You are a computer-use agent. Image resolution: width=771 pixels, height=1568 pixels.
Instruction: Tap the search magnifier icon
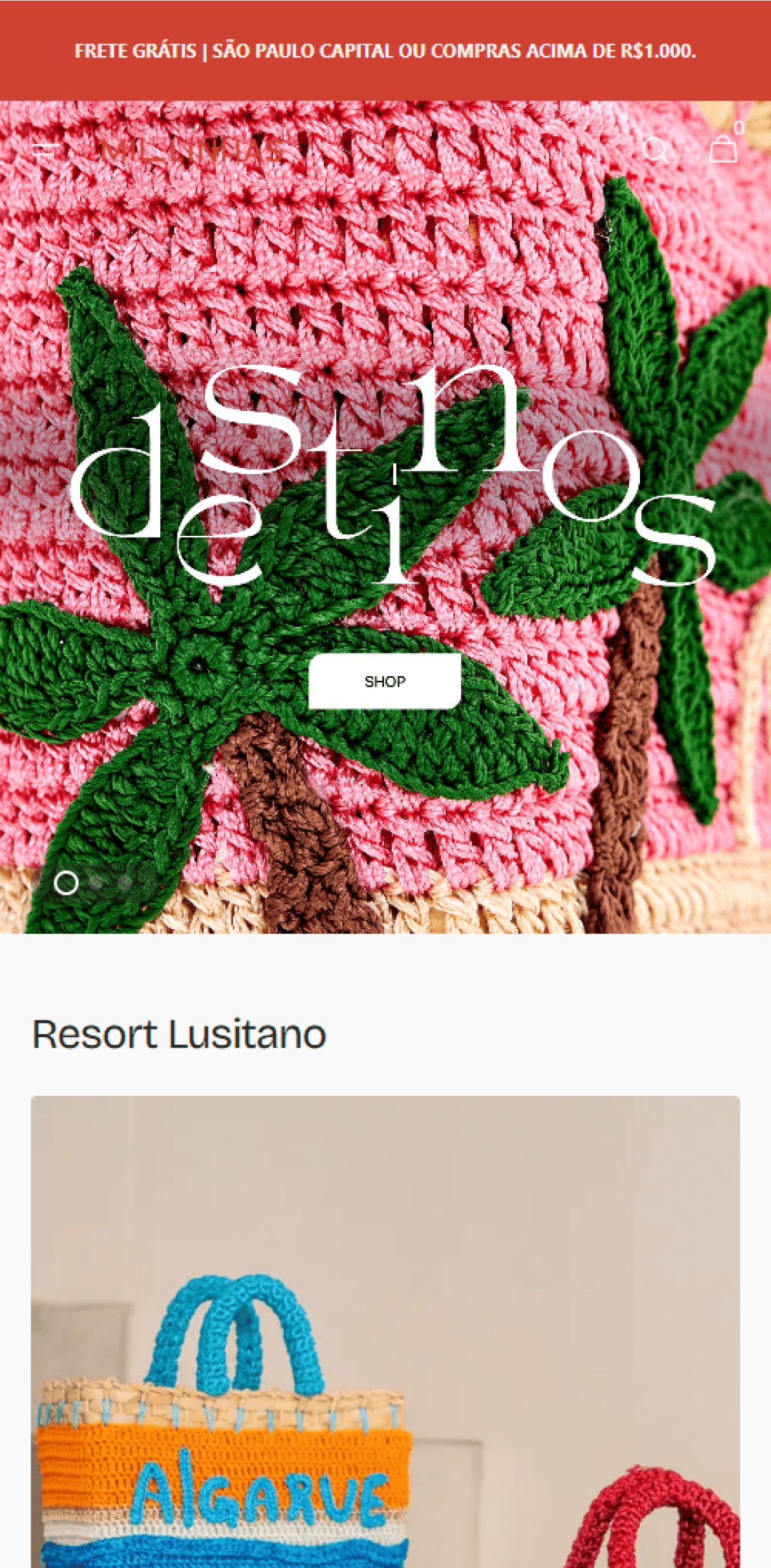[x=655, y=151]
